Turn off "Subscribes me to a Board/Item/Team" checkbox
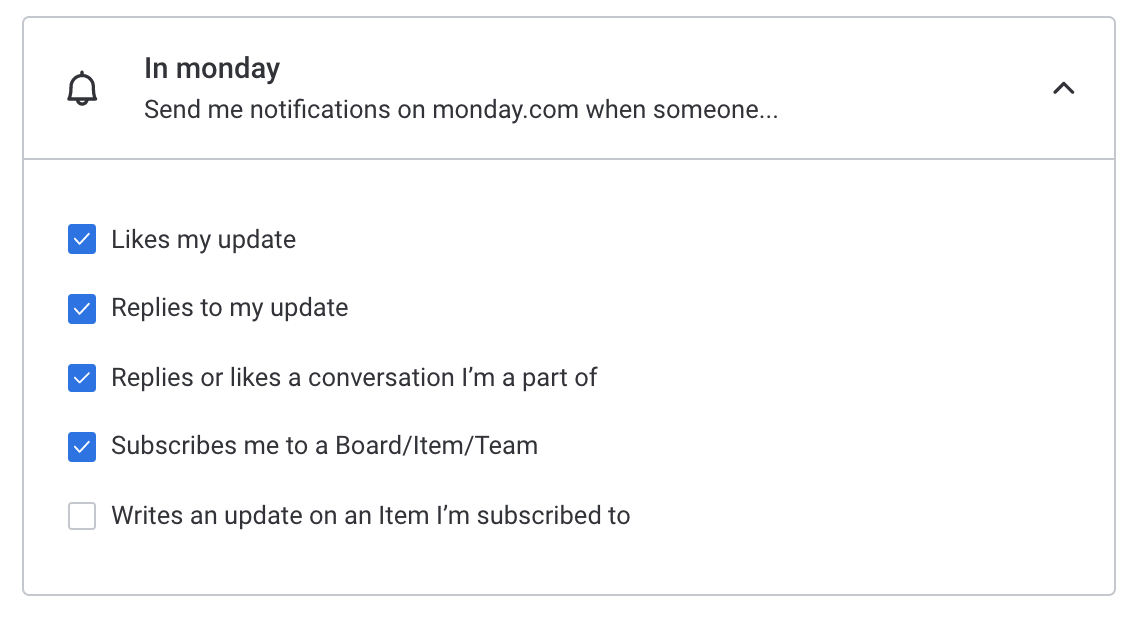Screen dimensions: 1138x618 [x=82, y=447]
